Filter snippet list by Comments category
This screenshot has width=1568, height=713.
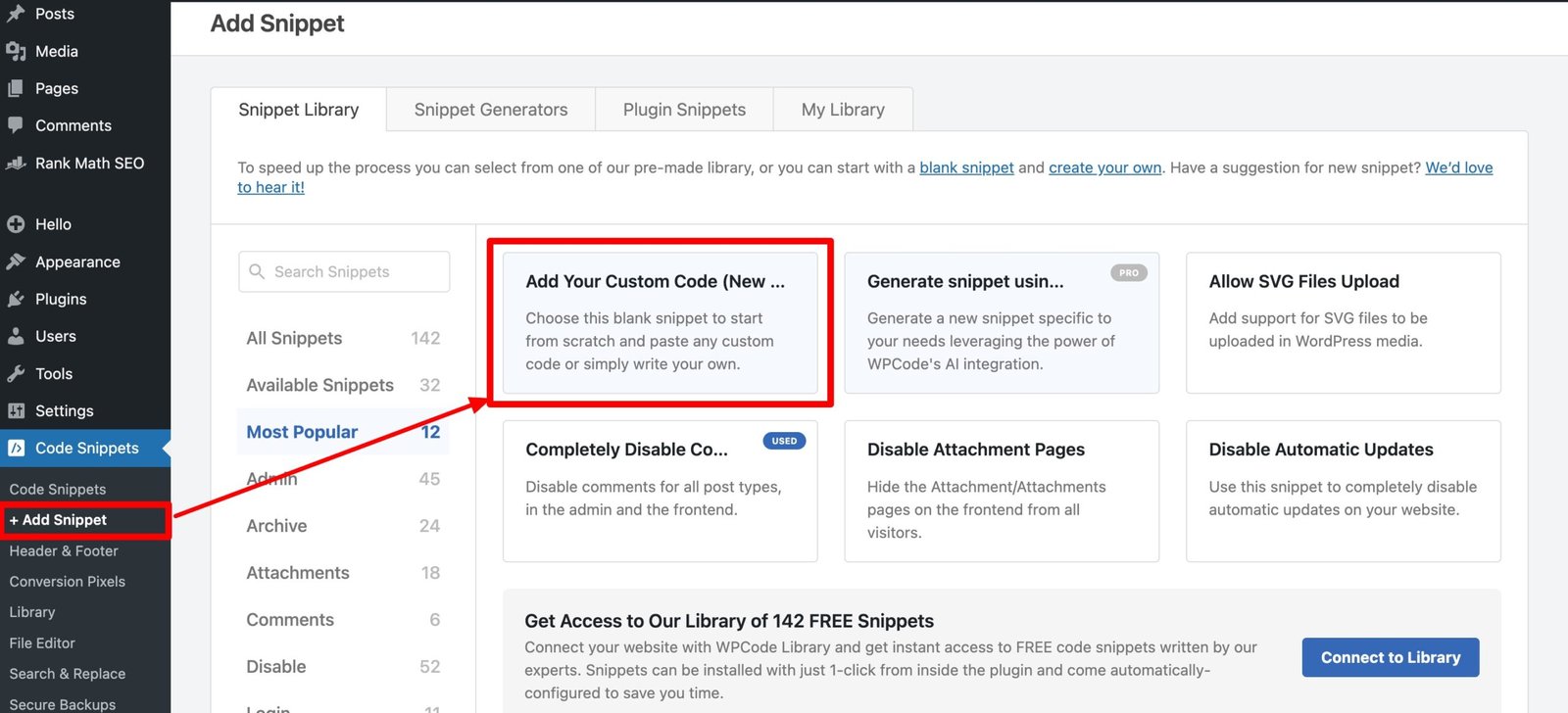pyautogui.click(x=343, y=620)
